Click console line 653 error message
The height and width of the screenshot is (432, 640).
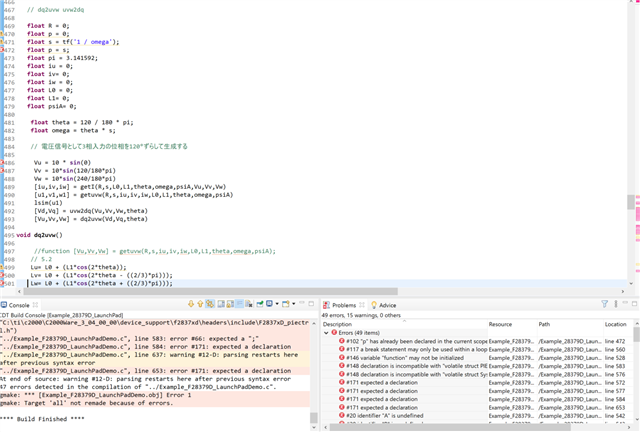pos(146,371)
